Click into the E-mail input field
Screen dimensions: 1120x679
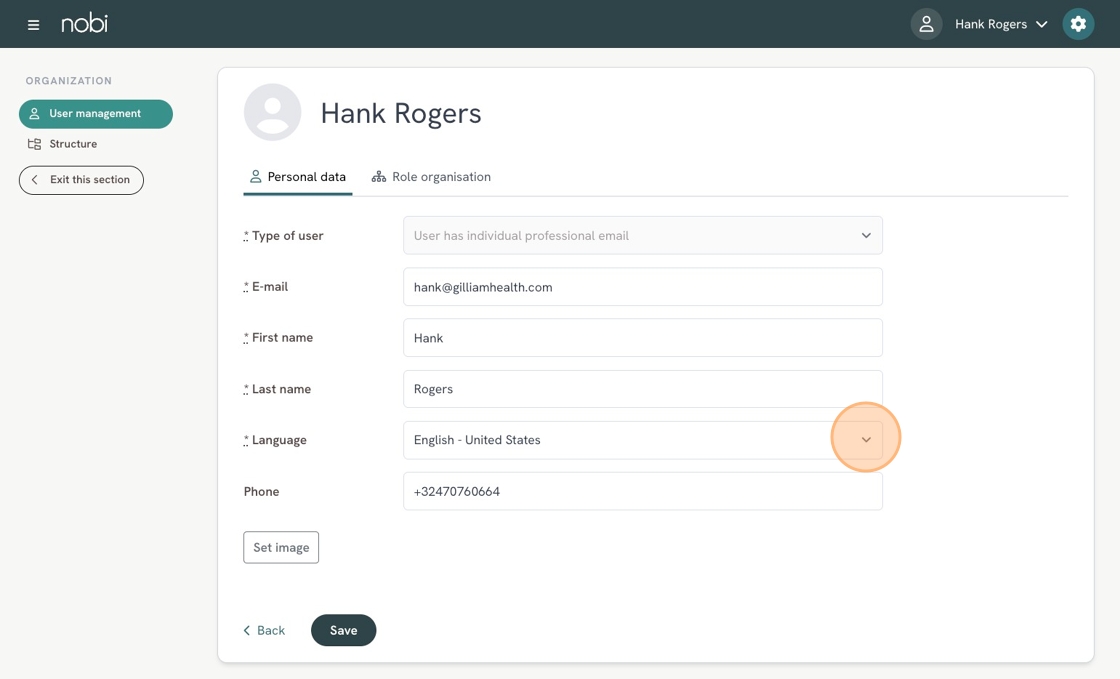tap(642, 287)
